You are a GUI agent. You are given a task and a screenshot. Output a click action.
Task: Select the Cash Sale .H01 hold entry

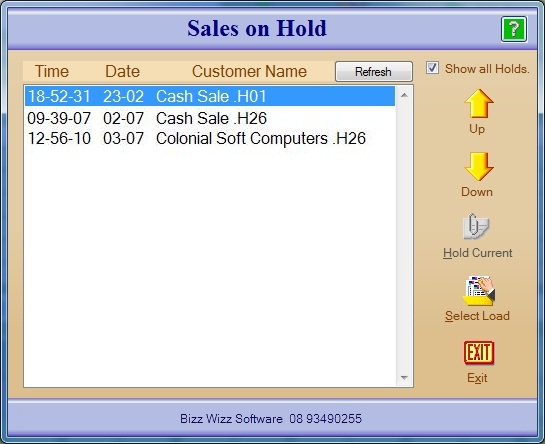[210, 96]
